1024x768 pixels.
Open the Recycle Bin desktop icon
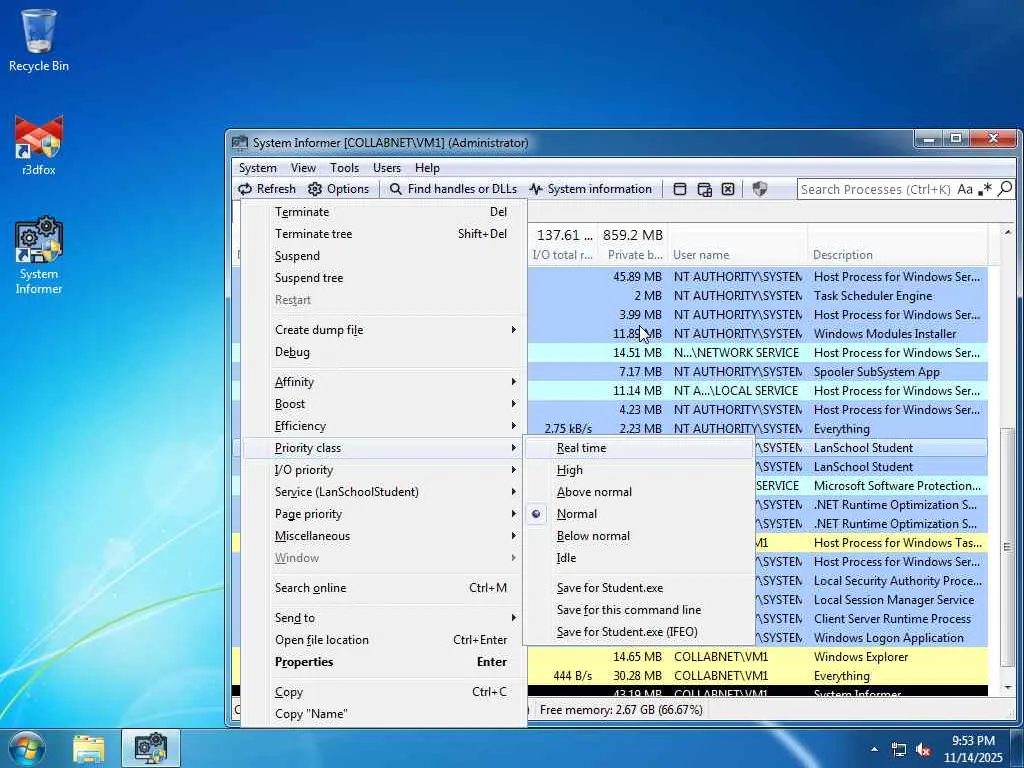tap(39, 40)
